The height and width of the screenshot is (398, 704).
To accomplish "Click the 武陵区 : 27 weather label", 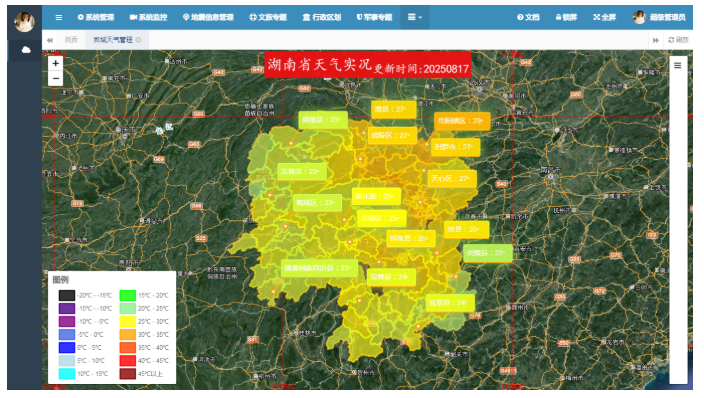I will point(392,135).
